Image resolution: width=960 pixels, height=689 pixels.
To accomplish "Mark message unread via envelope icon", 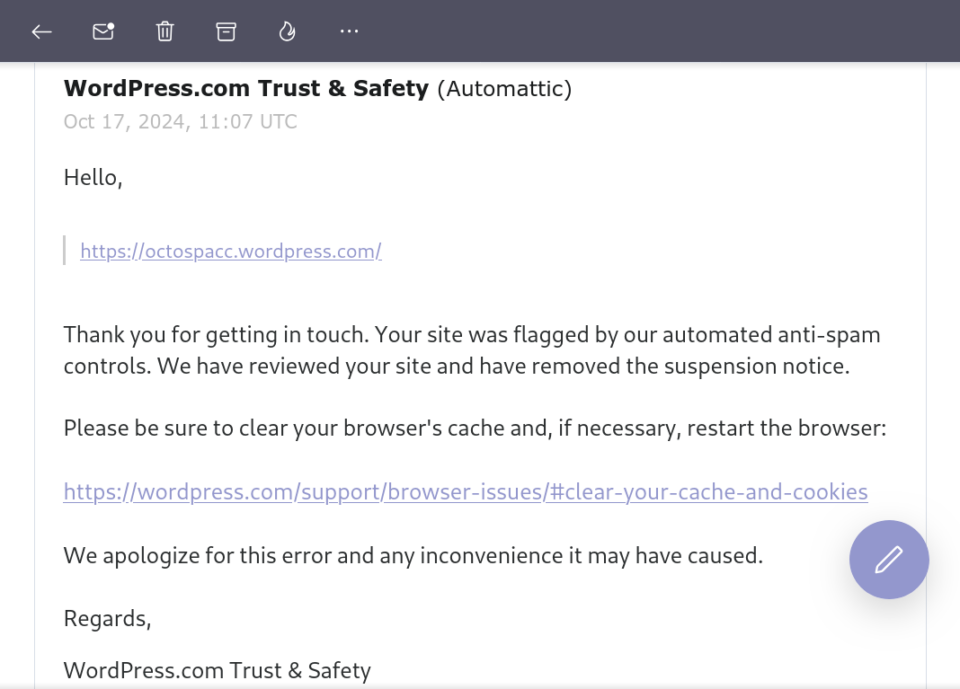I will point(103,31).
